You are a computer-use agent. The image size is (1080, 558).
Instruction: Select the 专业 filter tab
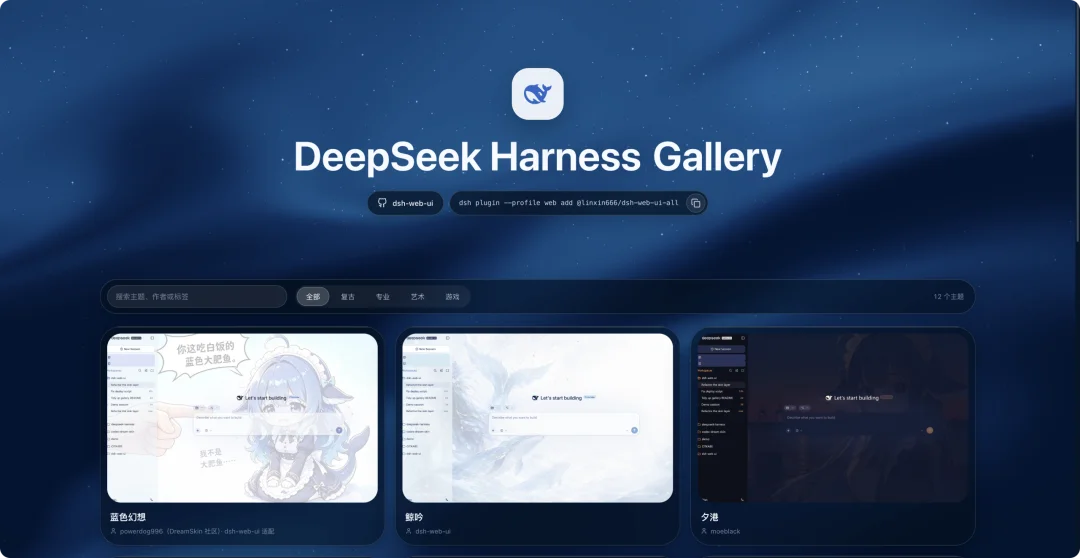click(383, 297)
